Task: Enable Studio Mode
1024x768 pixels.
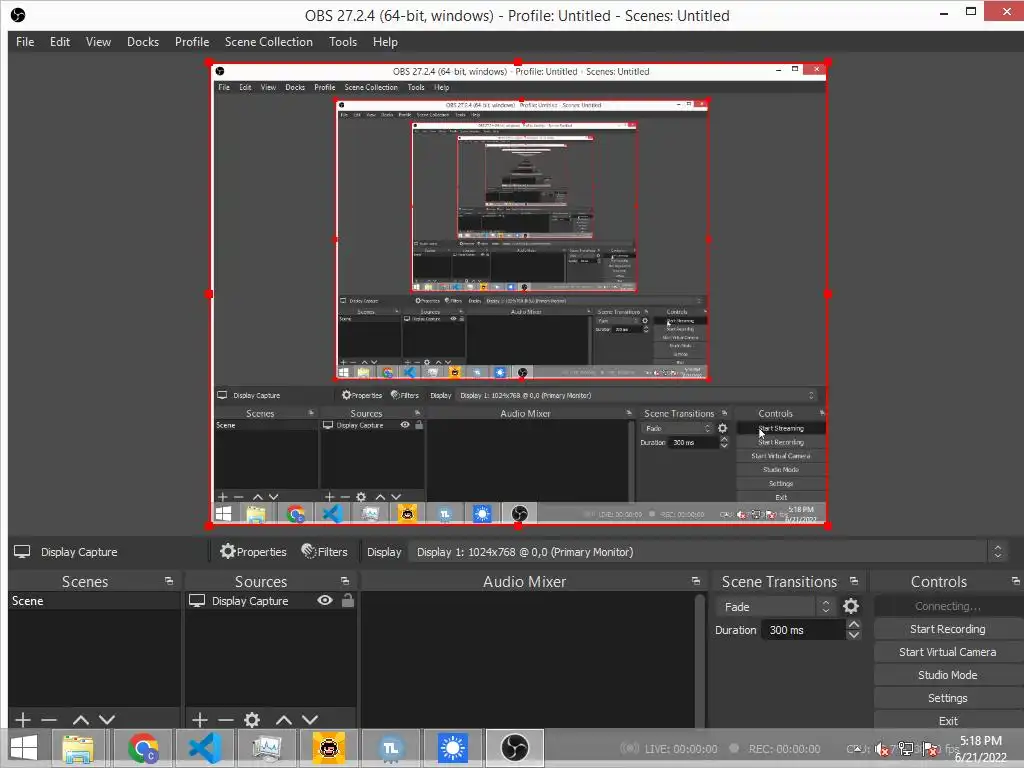Action: click(947, 675)
